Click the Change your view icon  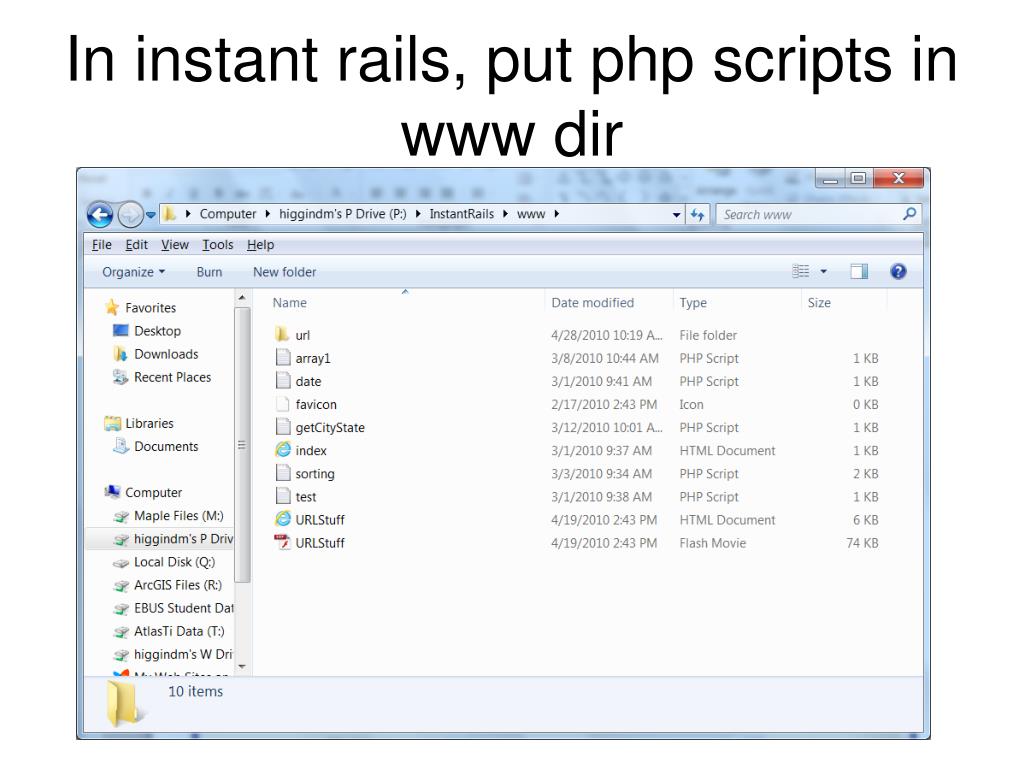click(801, 271)
